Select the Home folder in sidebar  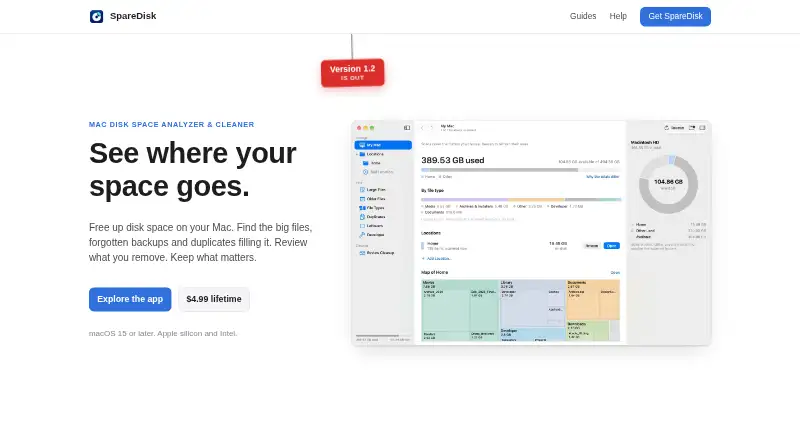click(x=372, y=163)
